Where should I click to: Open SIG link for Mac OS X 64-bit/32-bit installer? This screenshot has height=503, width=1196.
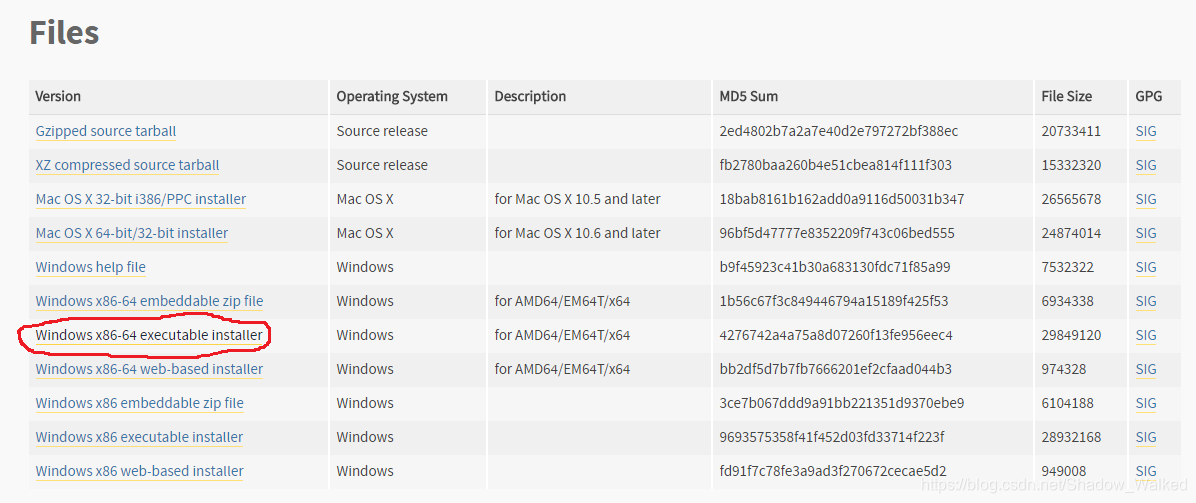[1146, 233]
